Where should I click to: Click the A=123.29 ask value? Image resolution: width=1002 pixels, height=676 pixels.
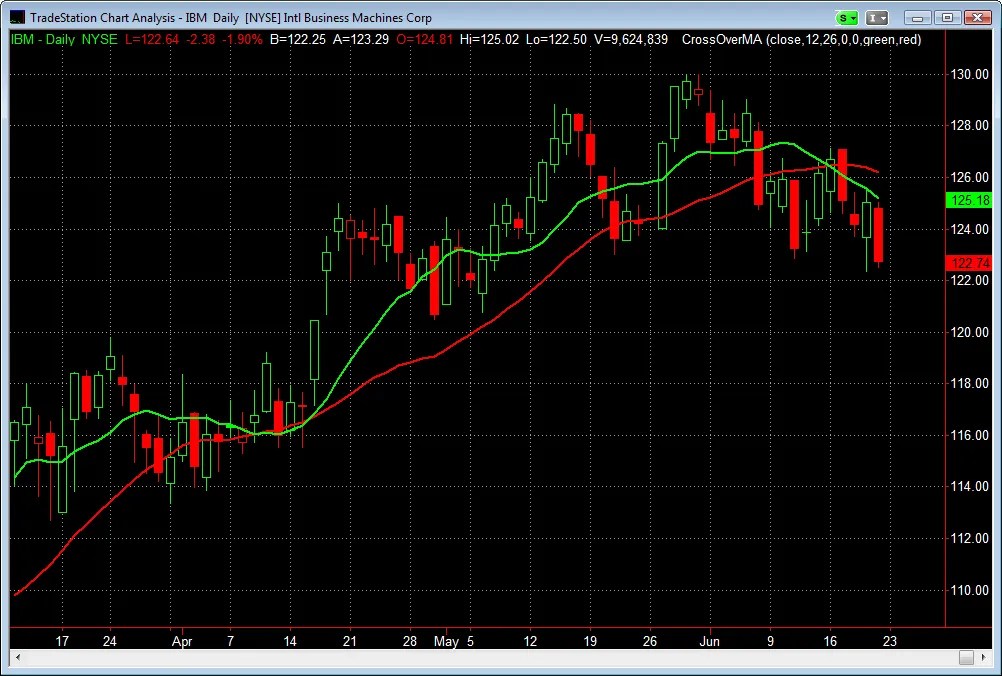360,40
